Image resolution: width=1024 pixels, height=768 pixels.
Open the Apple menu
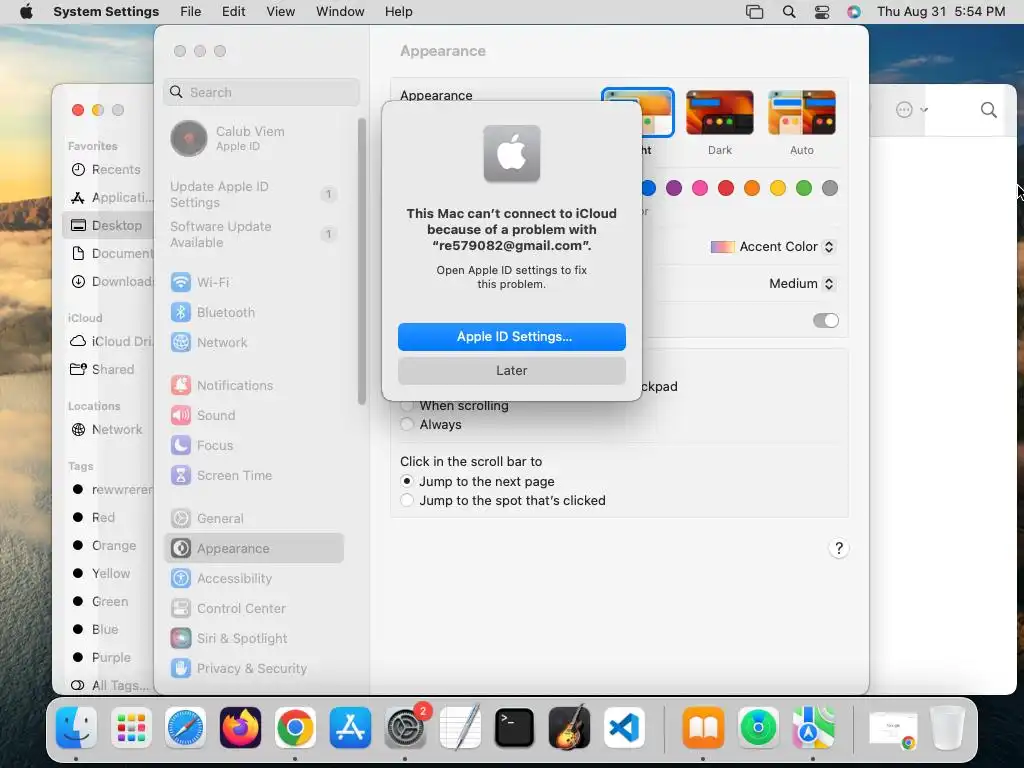[26, 12]
